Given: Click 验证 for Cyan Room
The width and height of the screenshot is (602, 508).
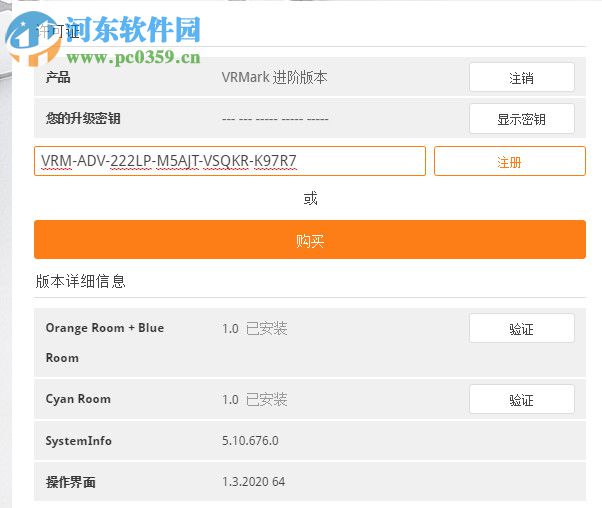Looking at the screenshot, I should [x=521, y=399].
